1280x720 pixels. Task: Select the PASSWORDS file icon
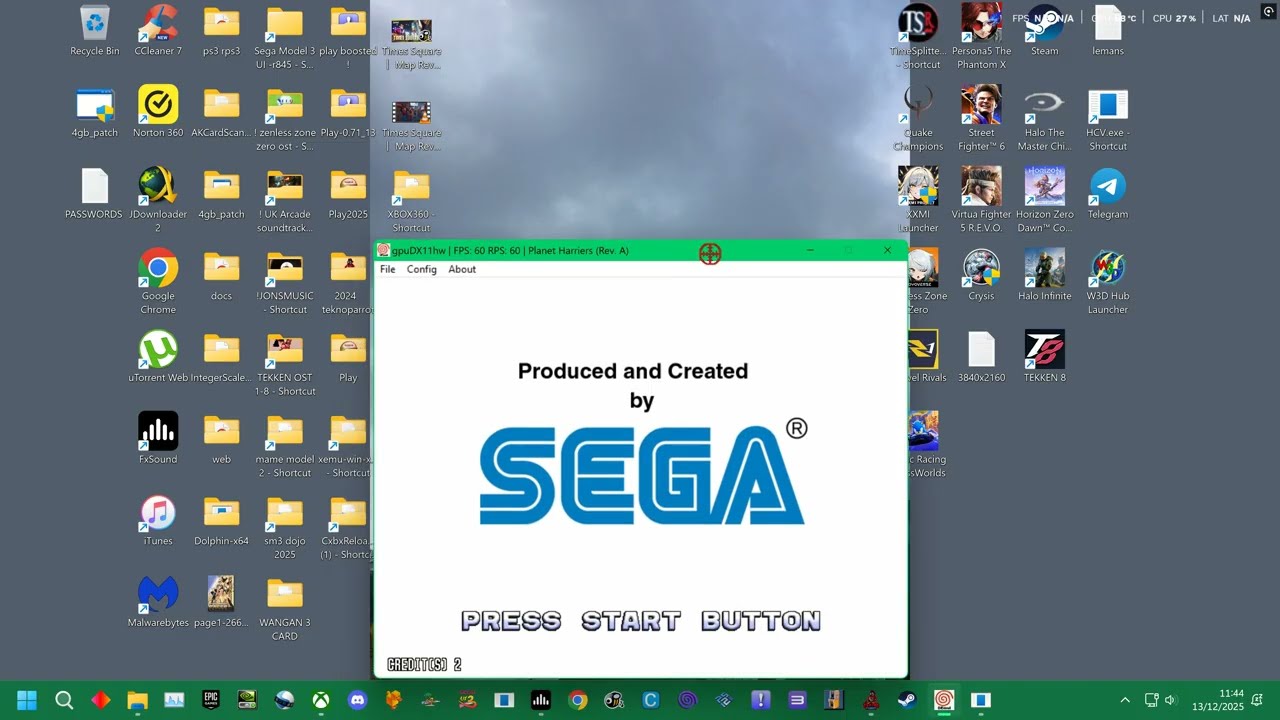[x=94, y=194]
